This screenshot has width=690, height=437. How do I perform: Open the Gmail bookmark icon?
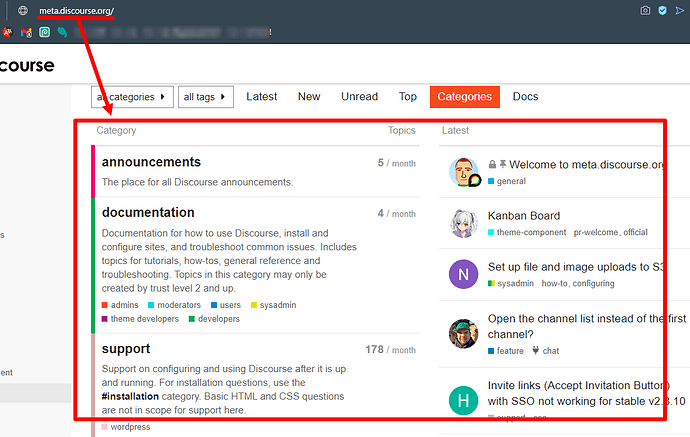[26, 32]
